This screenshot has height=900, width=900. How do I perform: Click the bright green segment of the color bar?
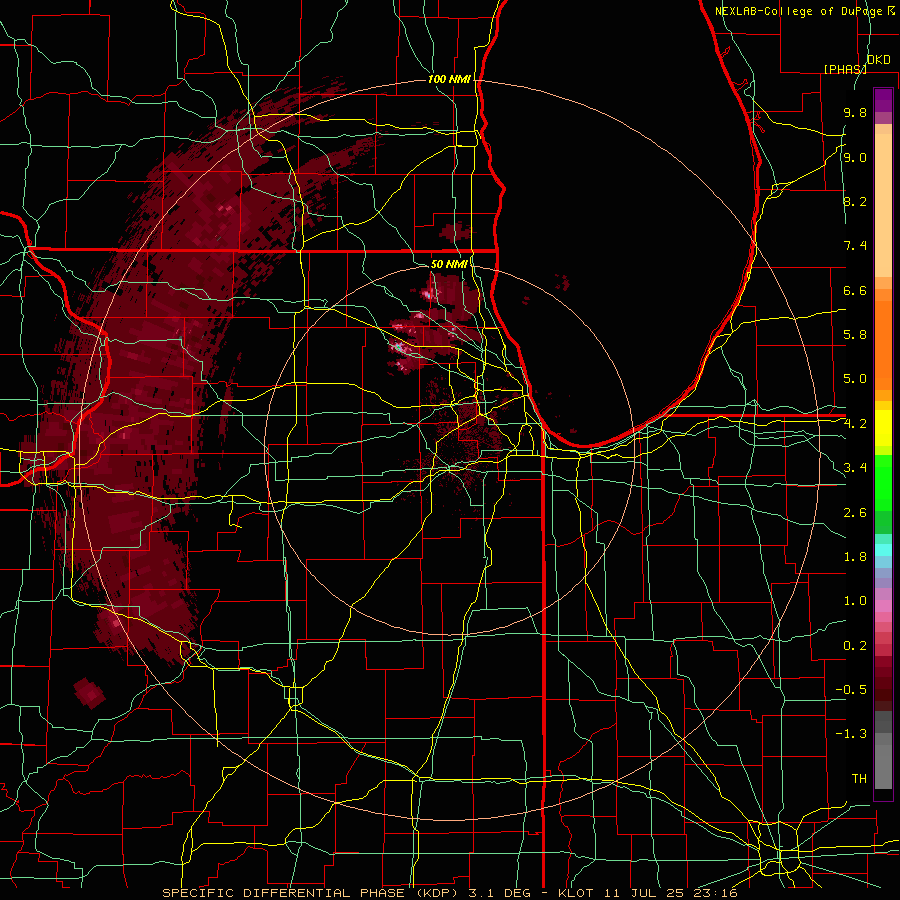[883, 483]
